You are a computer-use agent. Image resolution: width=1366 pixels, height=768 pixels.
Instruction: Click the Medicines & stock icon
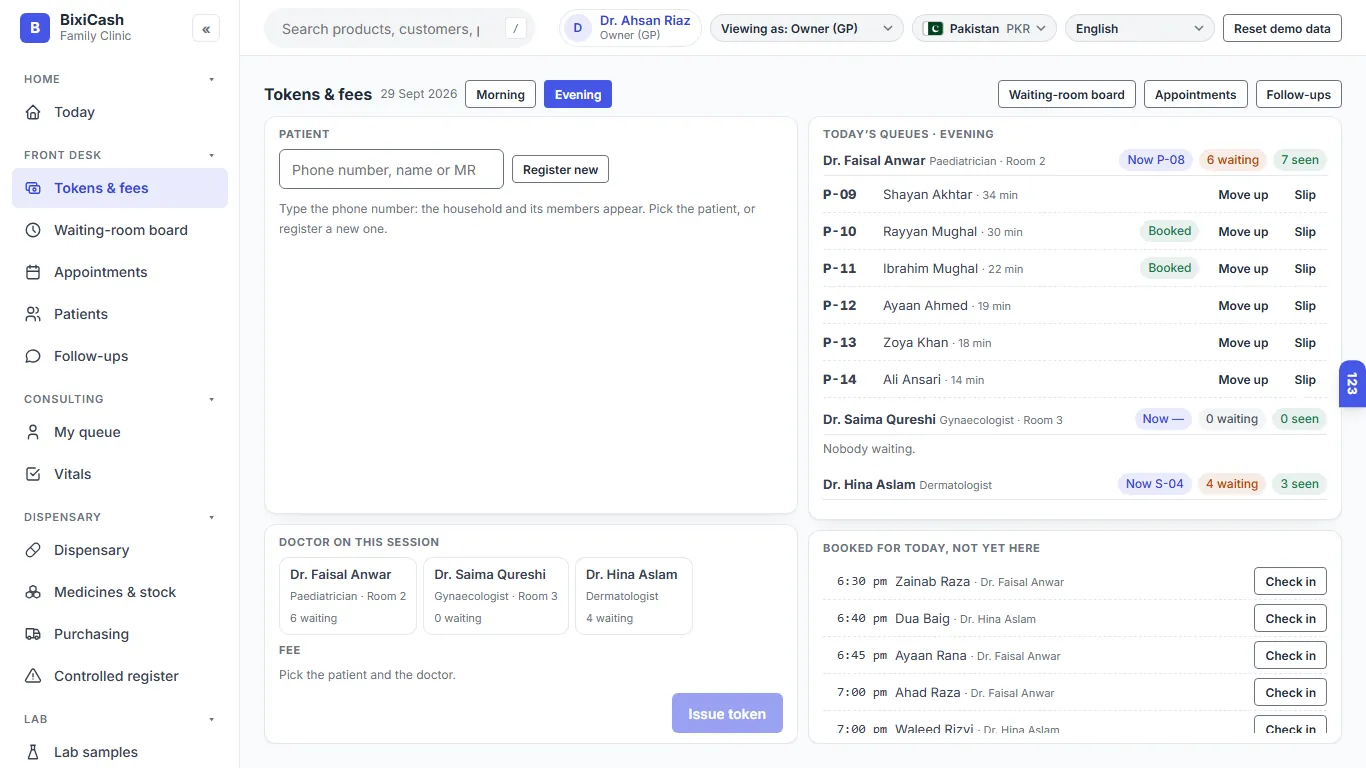click(33, 592)
